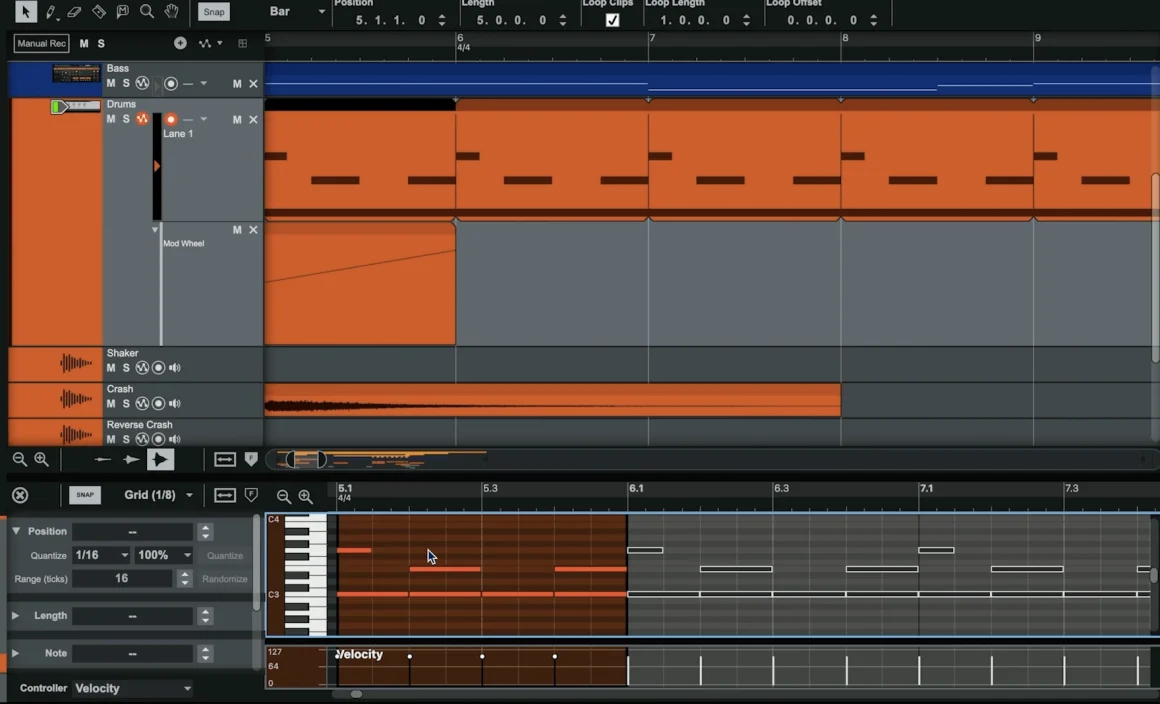The width and height of the screenshot is (1160, 704).
Task: Click the horizontal scrollbar below the velocity lane
Action: [358, 694]
